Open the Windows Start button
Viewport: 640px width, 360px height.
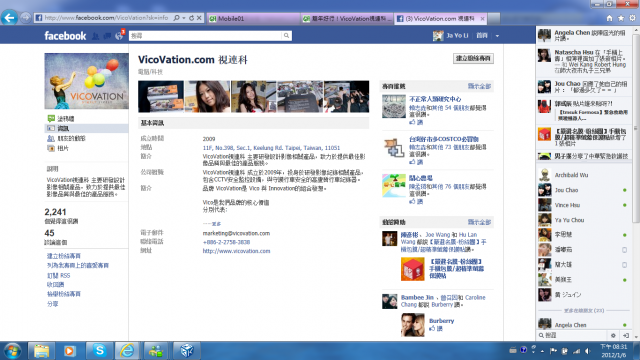tap(12, 351)
